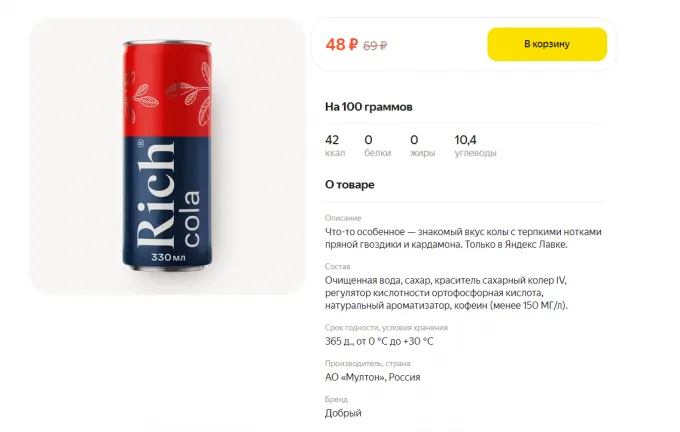Select the product description text about гвоздики
This screenshot has width=680, height=432.
point(463,238)
